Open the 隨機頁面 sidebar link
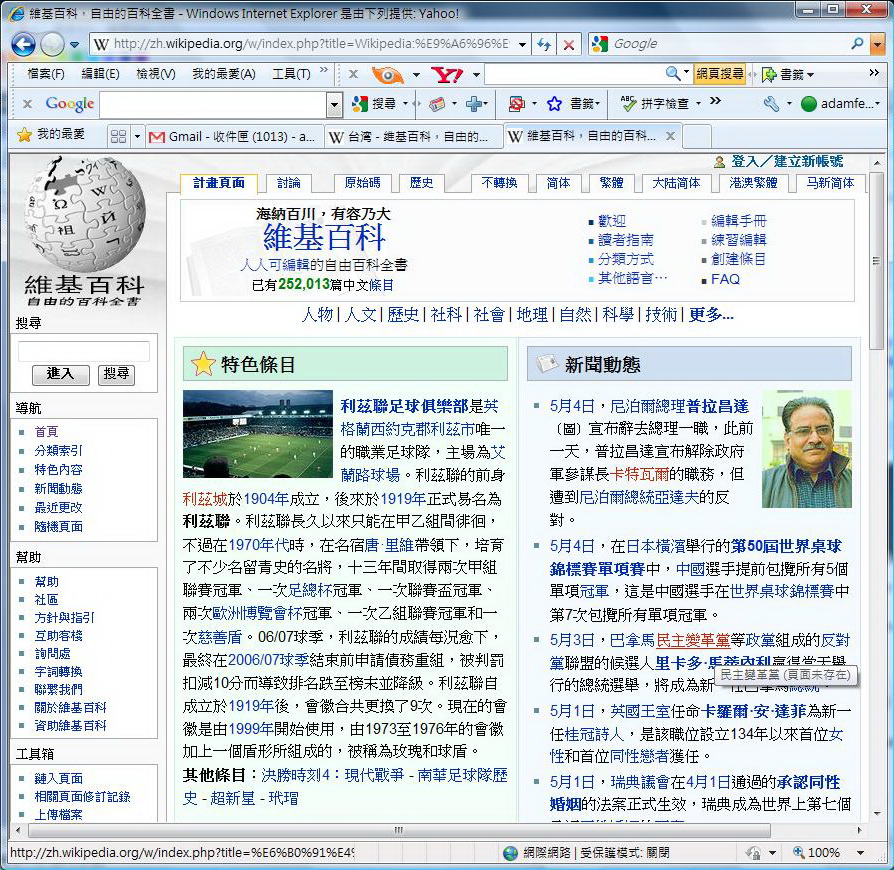Image resolution: width=894 pixels, height=870 pixels. pyautogui.click(x=59, y=527)
